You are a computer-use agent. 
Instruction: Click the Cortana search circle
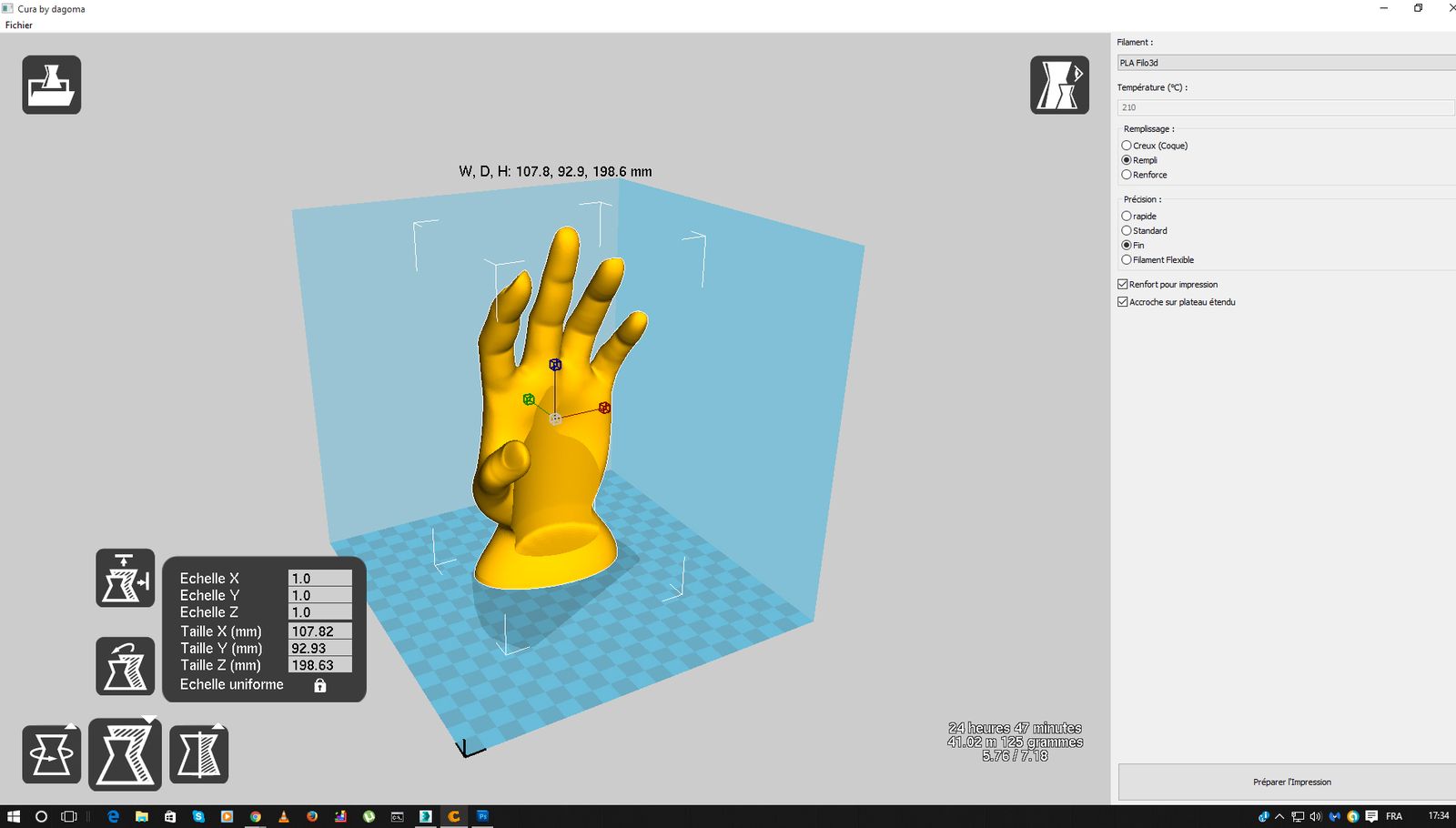[x=41, y=816]
